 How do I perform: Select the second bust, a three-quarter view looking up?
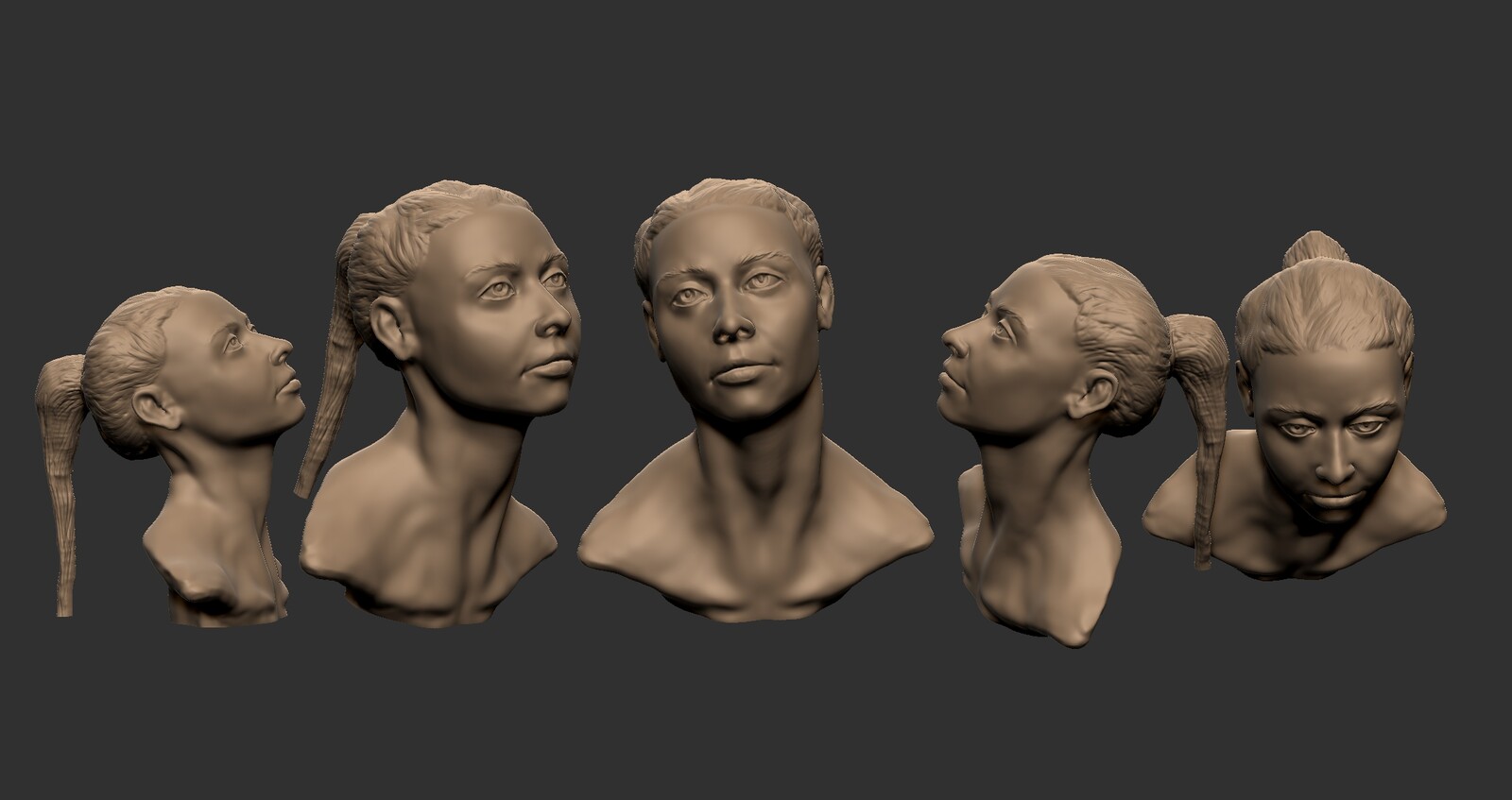point(436,404)
